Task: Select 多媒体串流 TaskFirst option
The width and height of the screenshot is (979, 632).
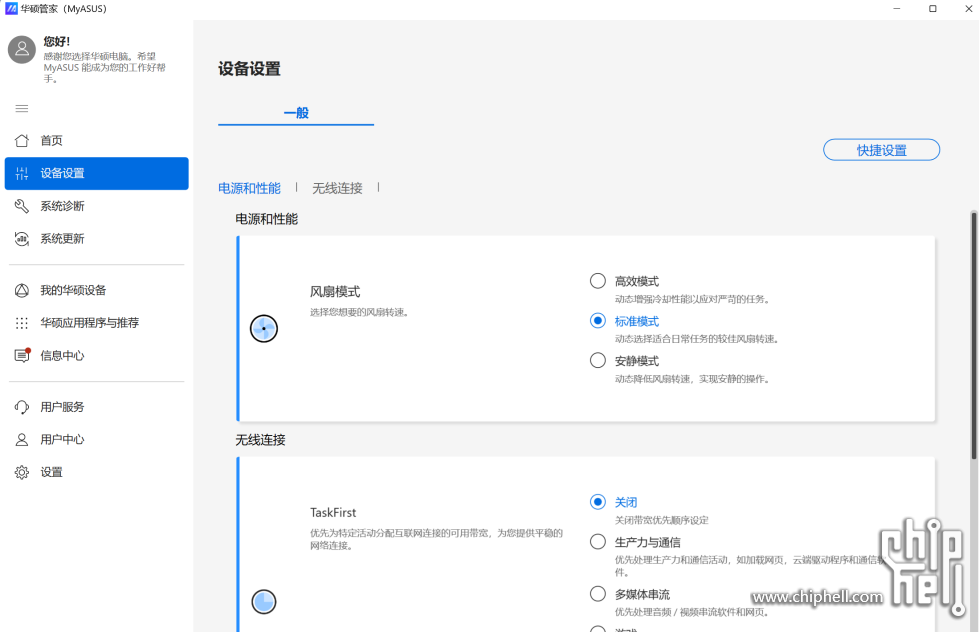Action: point(598,593)
